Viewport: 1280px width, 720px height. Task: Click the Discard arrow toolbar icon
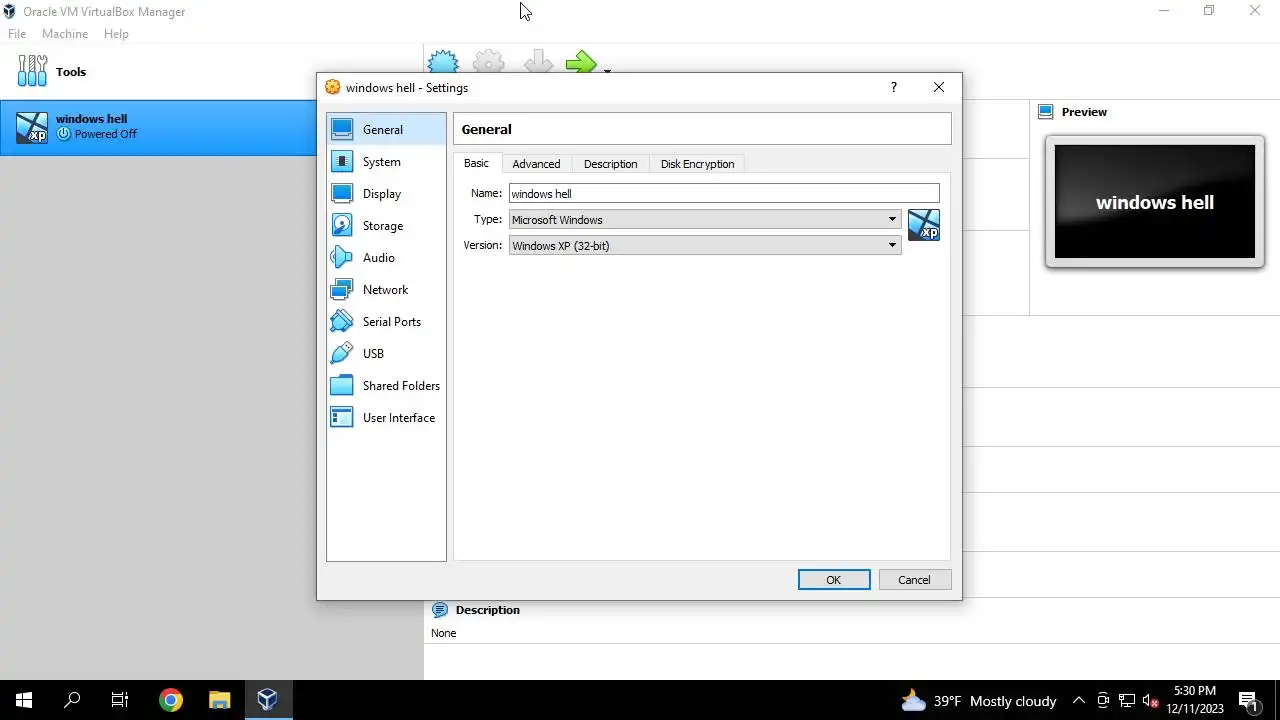coord(538,62)
